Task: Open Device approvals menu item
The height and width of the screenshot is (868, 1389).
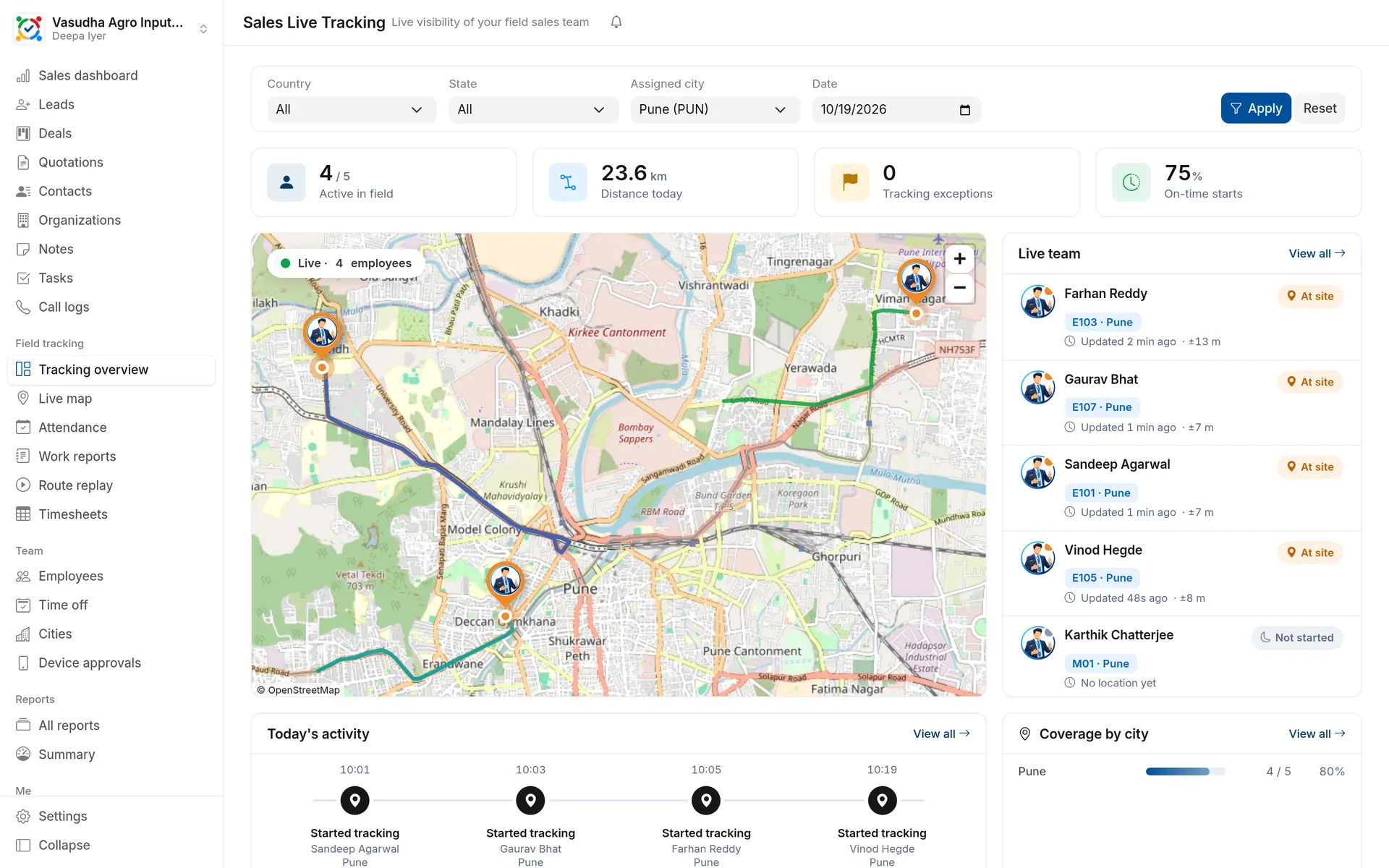Action: tap(111, 663)
